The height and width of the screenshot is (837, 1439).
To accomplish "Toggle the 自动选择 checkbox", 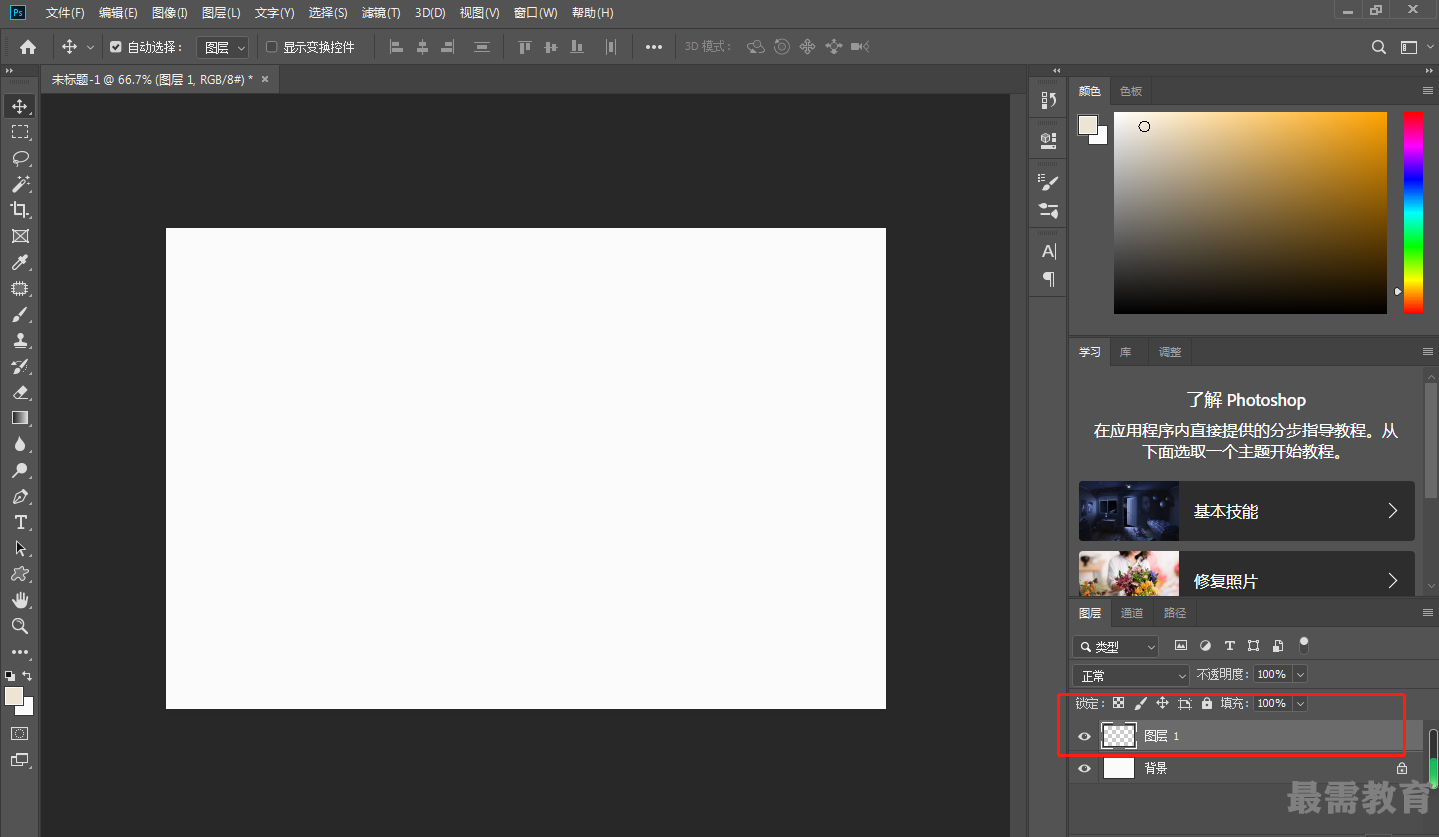I will point(116,47).
